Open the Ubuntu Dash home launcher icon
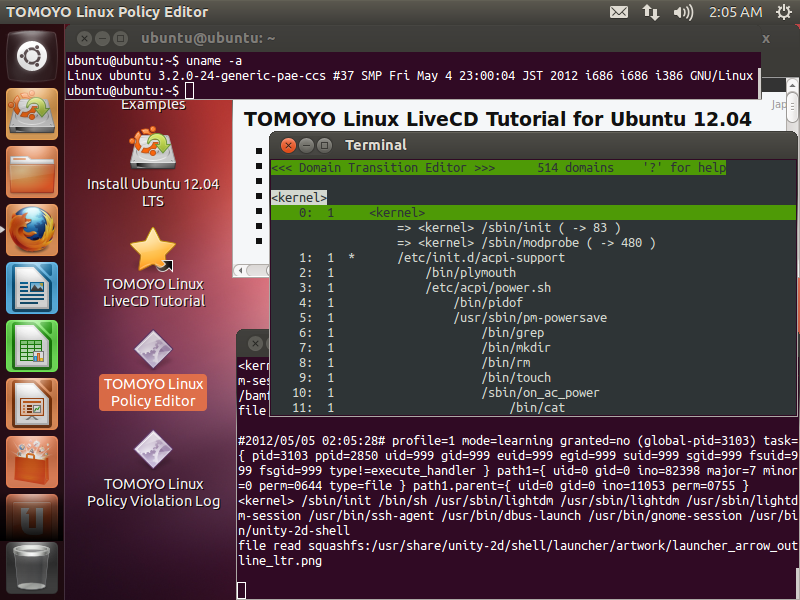The image size is (800, 600). point(32,56)
